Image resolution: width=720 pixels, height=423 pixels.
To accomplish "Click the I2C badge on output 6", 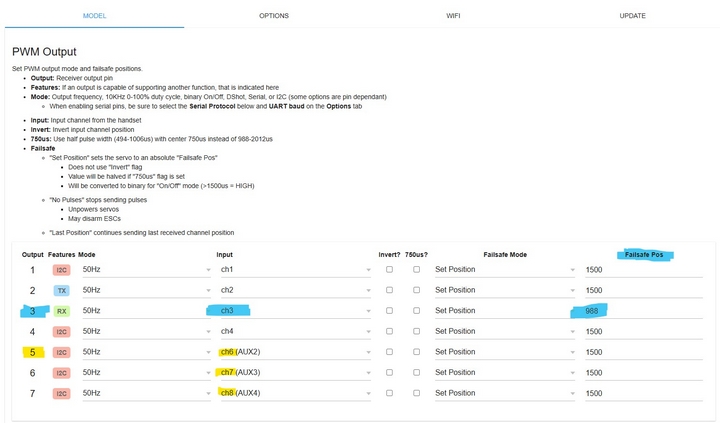I will pos(61,373).
